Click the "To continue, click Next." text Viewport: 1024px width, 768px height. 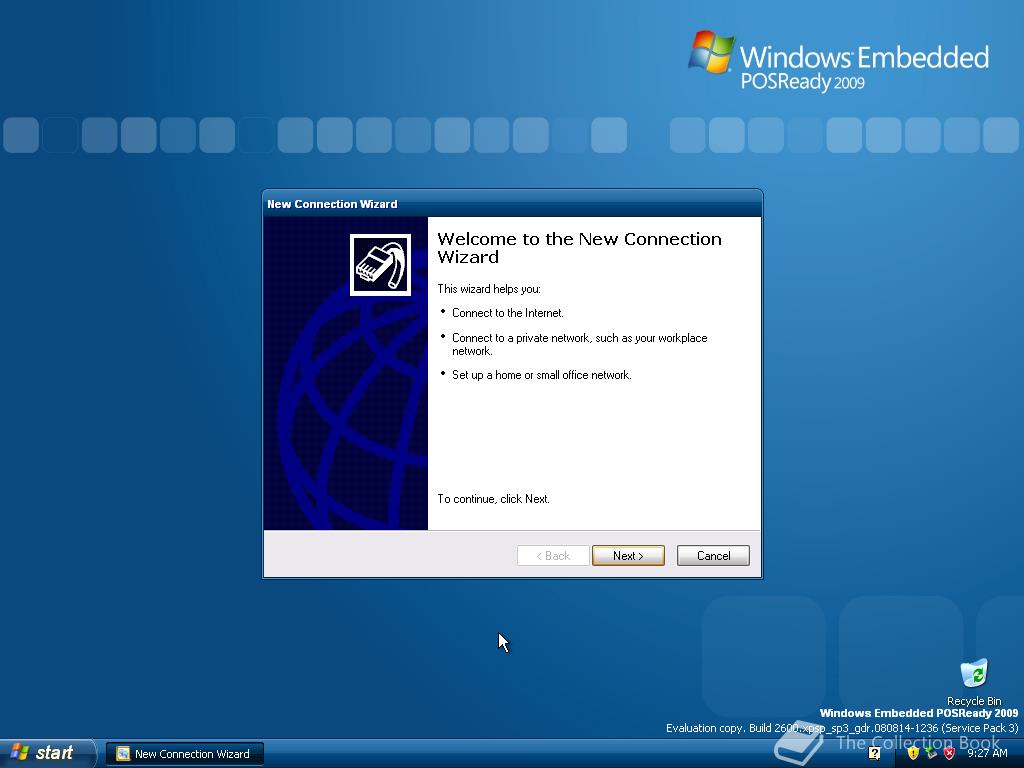coord(493,499)
